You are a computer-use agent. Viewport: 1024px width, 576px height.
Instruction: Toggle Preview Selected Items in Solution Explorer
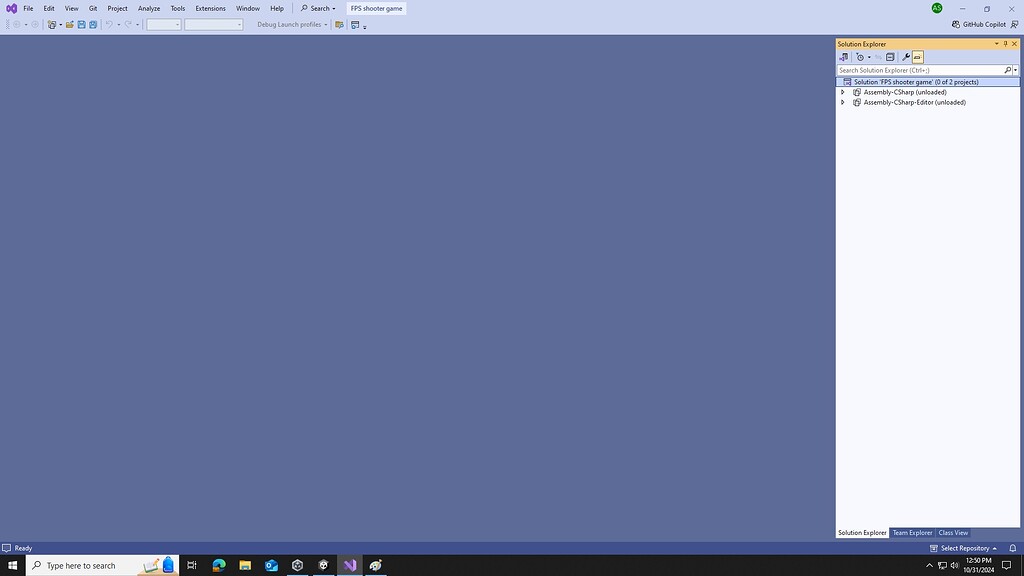918,57
